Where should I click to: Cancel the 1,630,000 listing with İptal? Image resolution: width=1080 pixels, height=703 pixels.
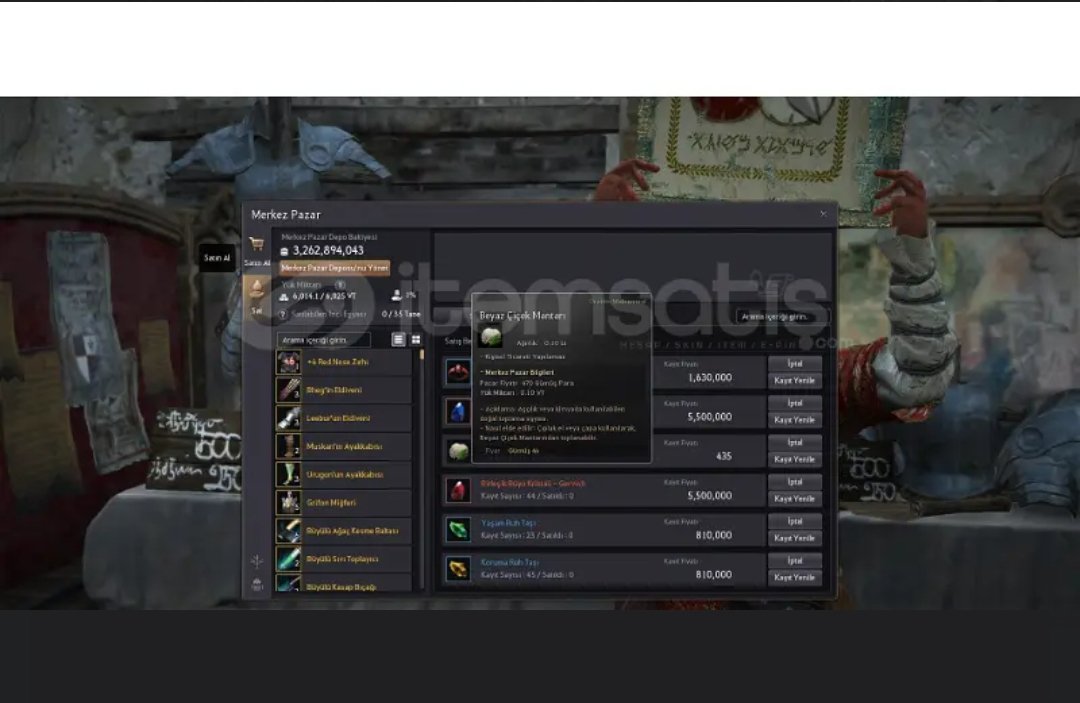[795, 364]
